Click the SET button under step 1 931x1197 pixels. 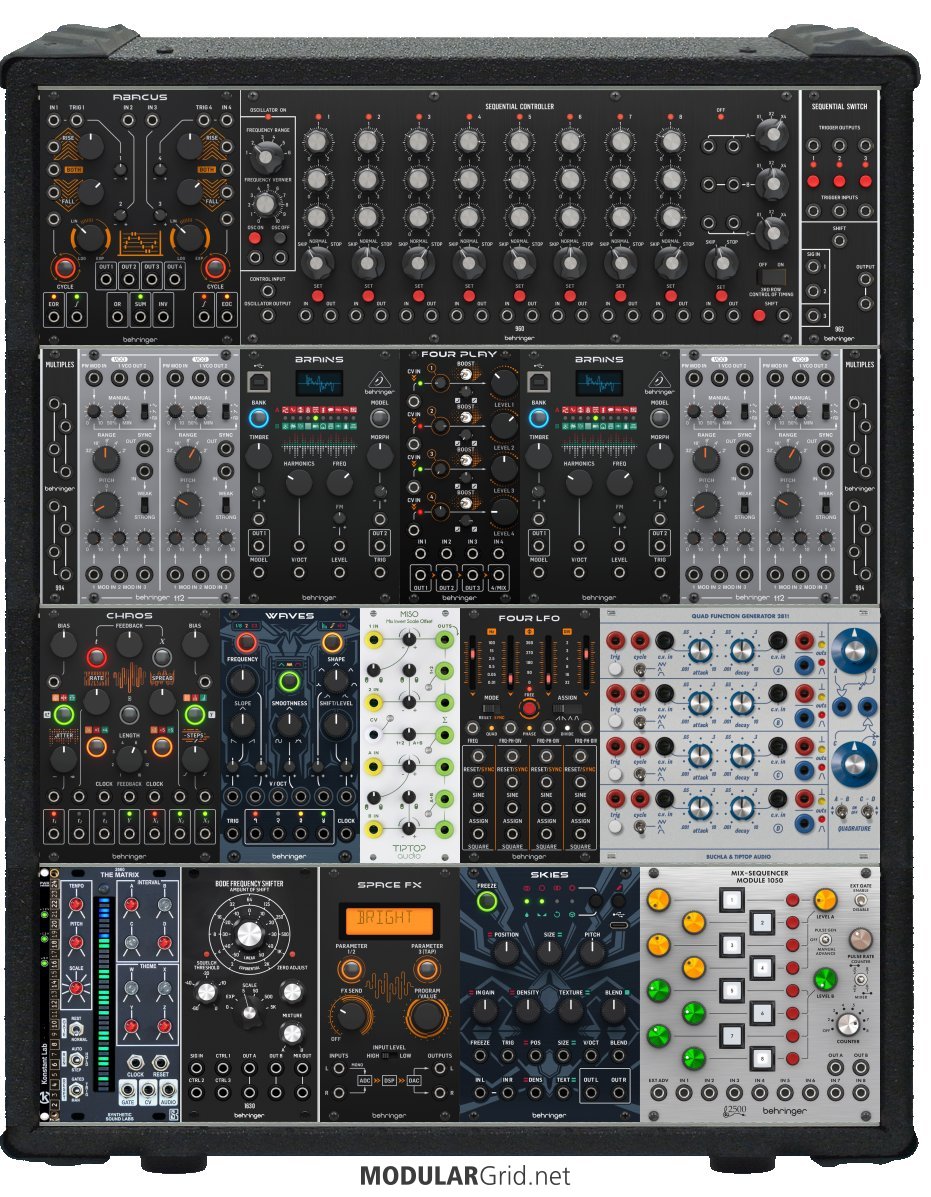pyautogui.click(x=317, y=295)
